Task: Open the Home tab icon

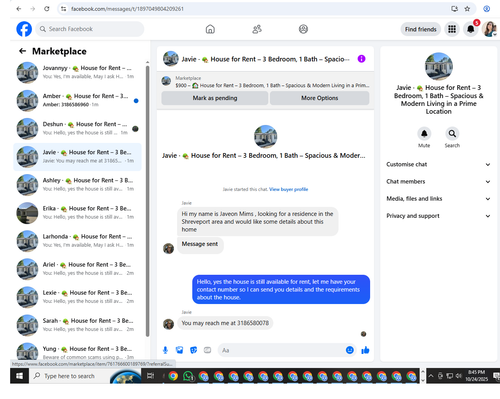Action: point(210,29)
